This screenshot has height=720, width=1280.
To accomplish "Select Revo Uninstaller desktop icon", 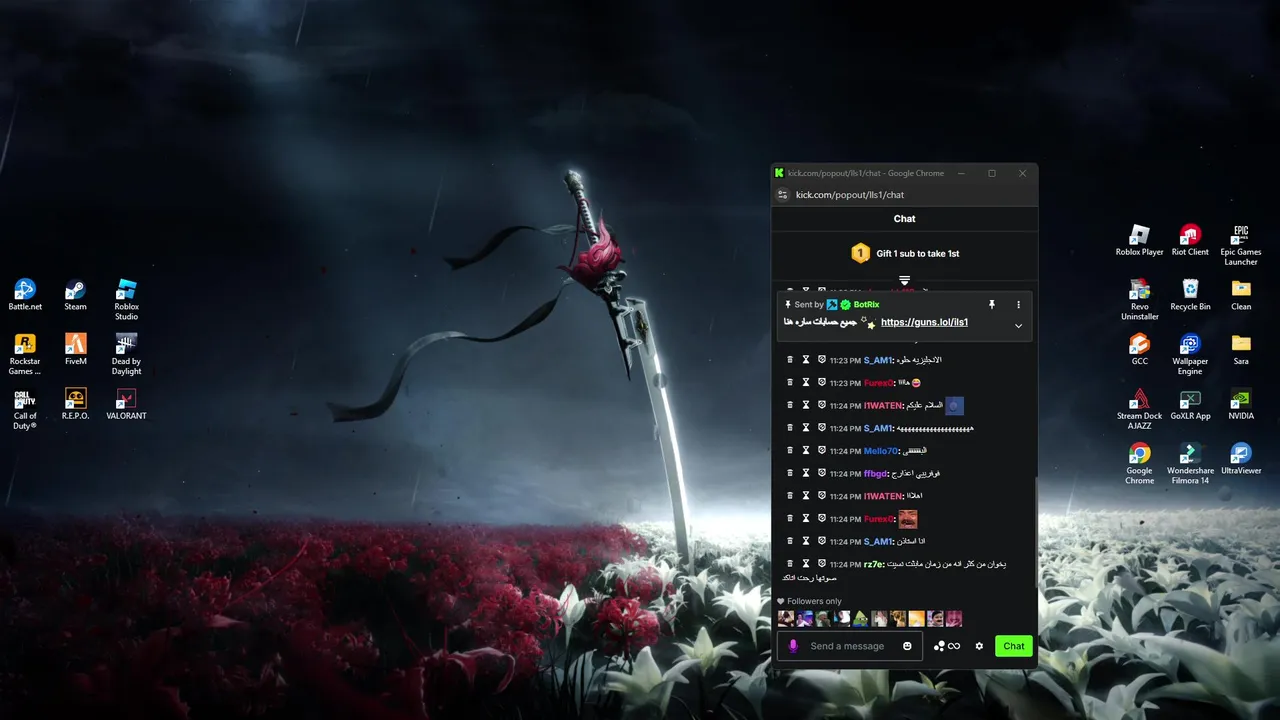I will [x=1139, y=300].
